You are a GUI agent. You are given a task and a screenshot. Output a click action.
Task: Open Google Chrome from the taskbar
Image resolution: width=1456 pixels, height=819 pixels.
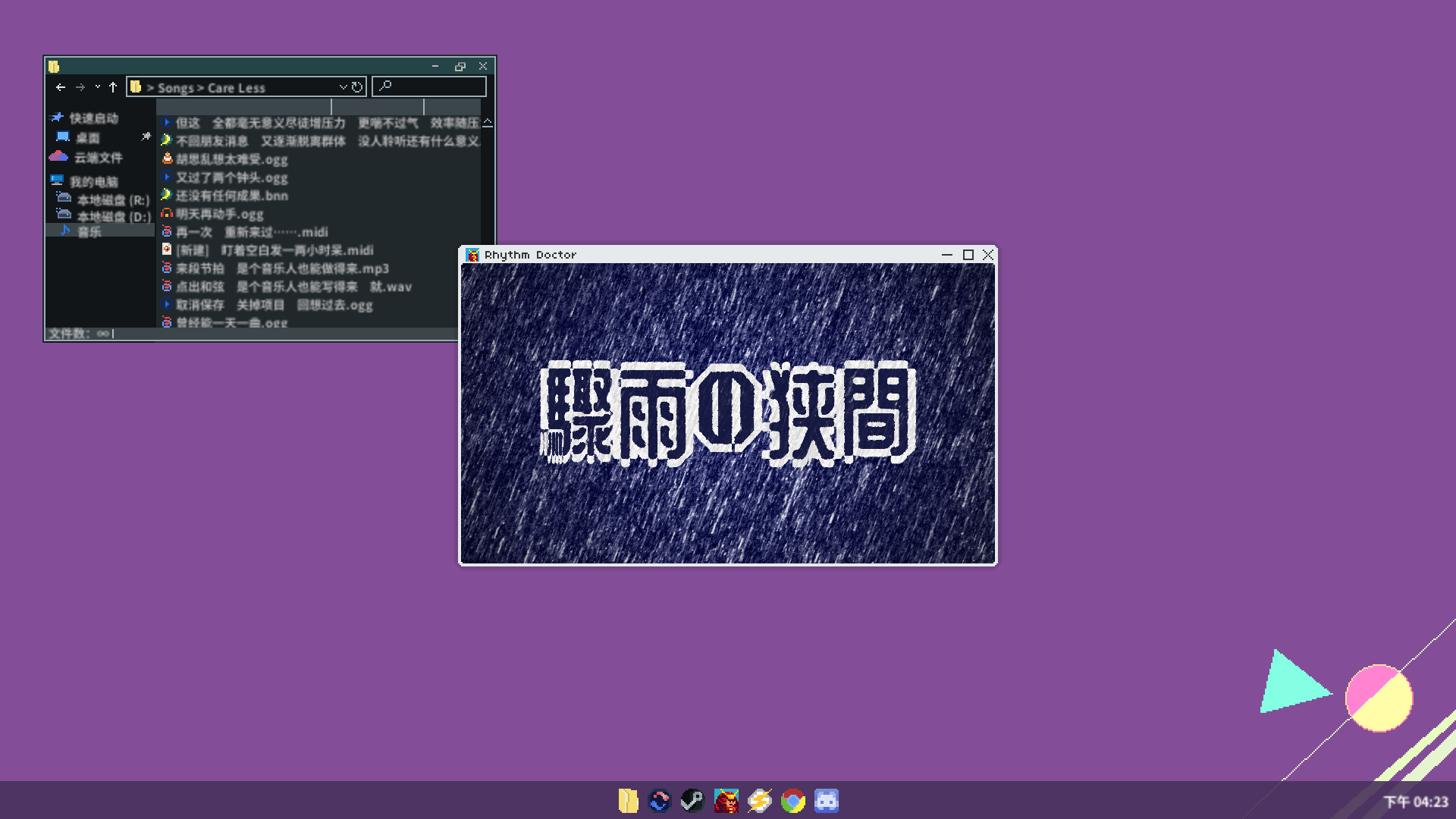pos(792,801)
